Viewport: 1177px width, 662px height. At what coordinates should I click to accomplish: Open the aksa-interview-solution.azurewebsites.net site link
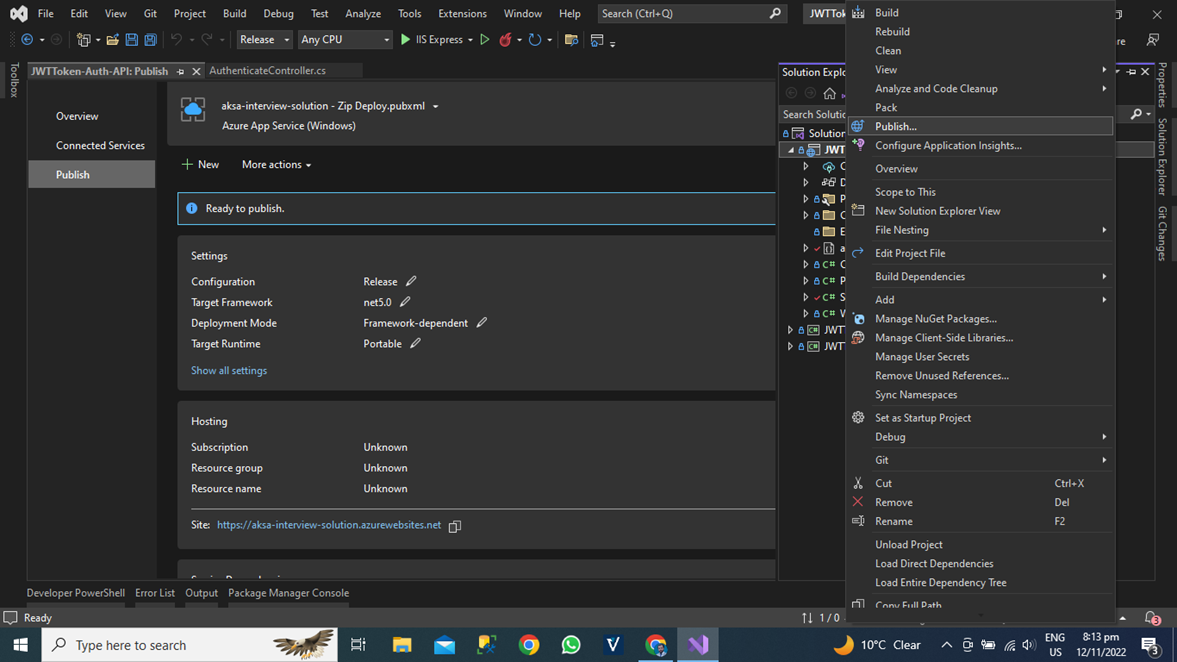click(x=328, y=524)
